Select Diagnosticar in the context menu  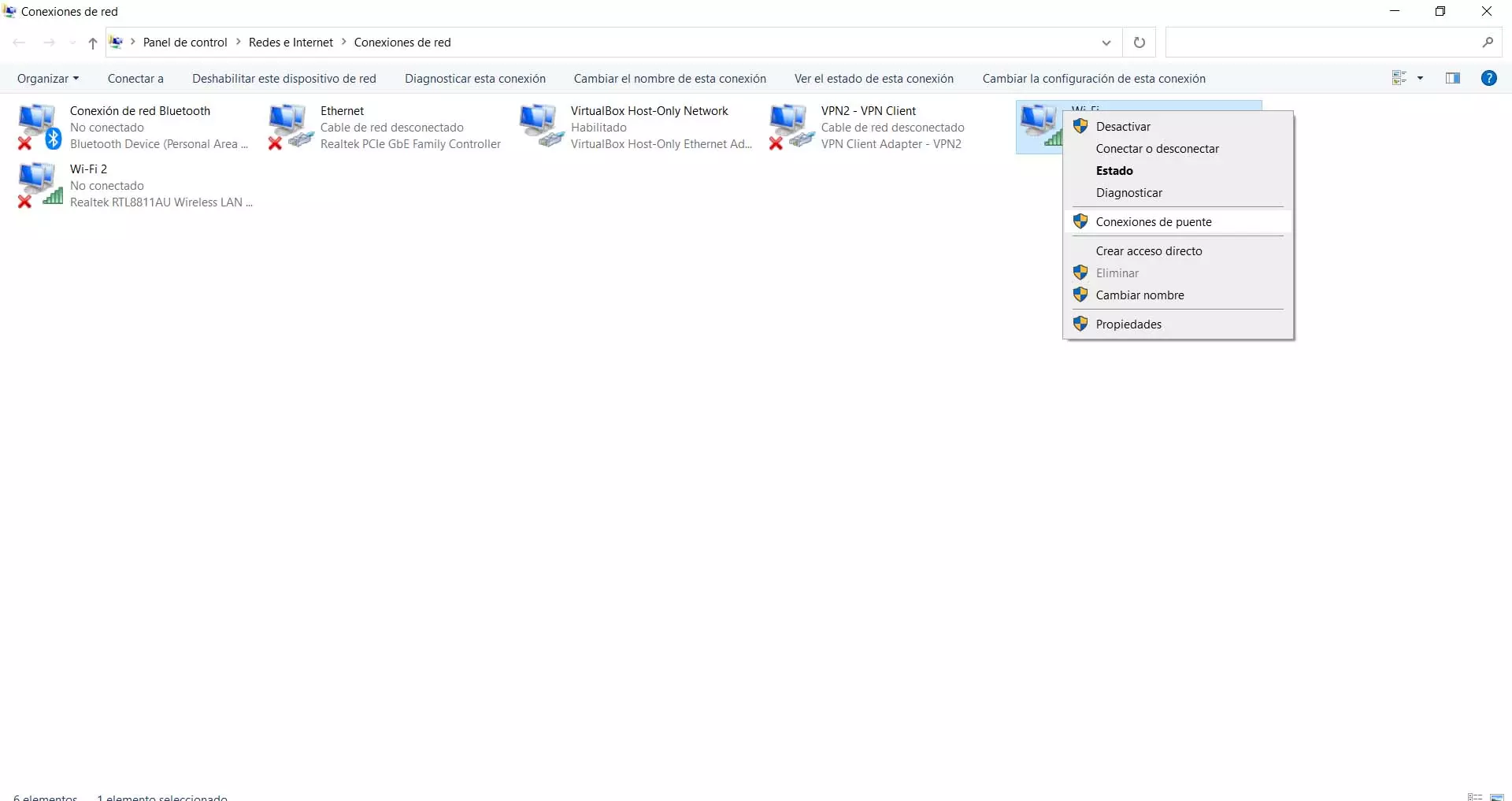(x=1178, y=193)
